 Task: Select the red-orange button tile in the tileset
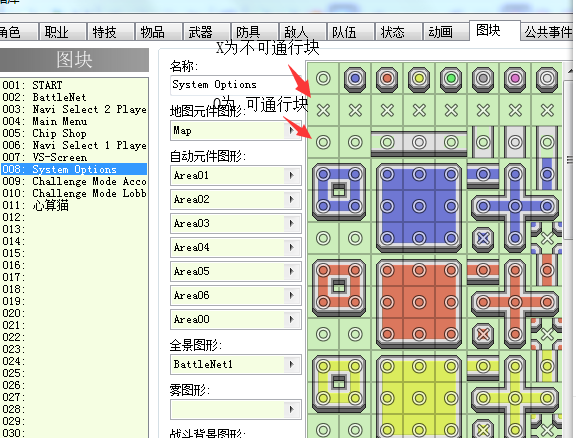pos(387,78)
